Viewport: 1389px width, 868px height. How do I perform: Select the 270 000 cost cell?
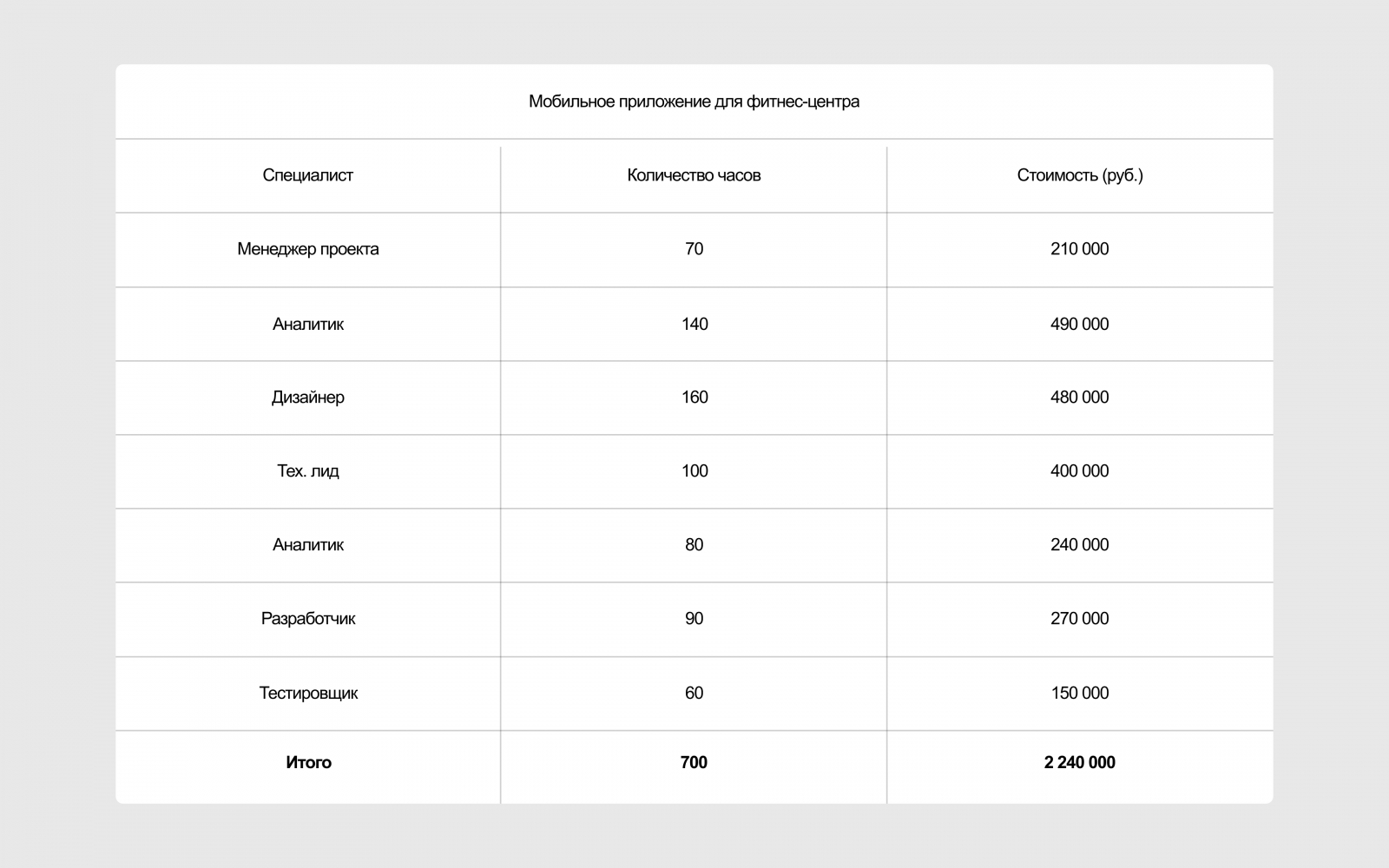1079,619
